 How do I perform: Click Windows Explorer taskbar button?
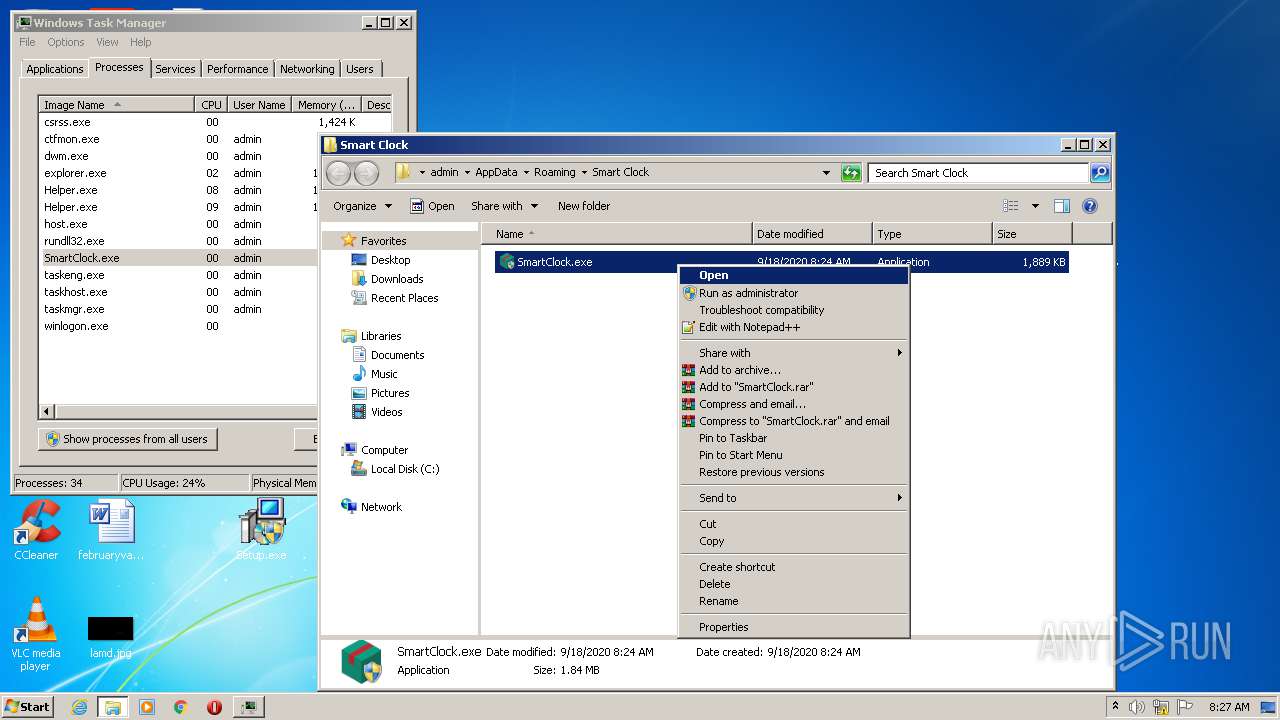click(x=112, y=707)
